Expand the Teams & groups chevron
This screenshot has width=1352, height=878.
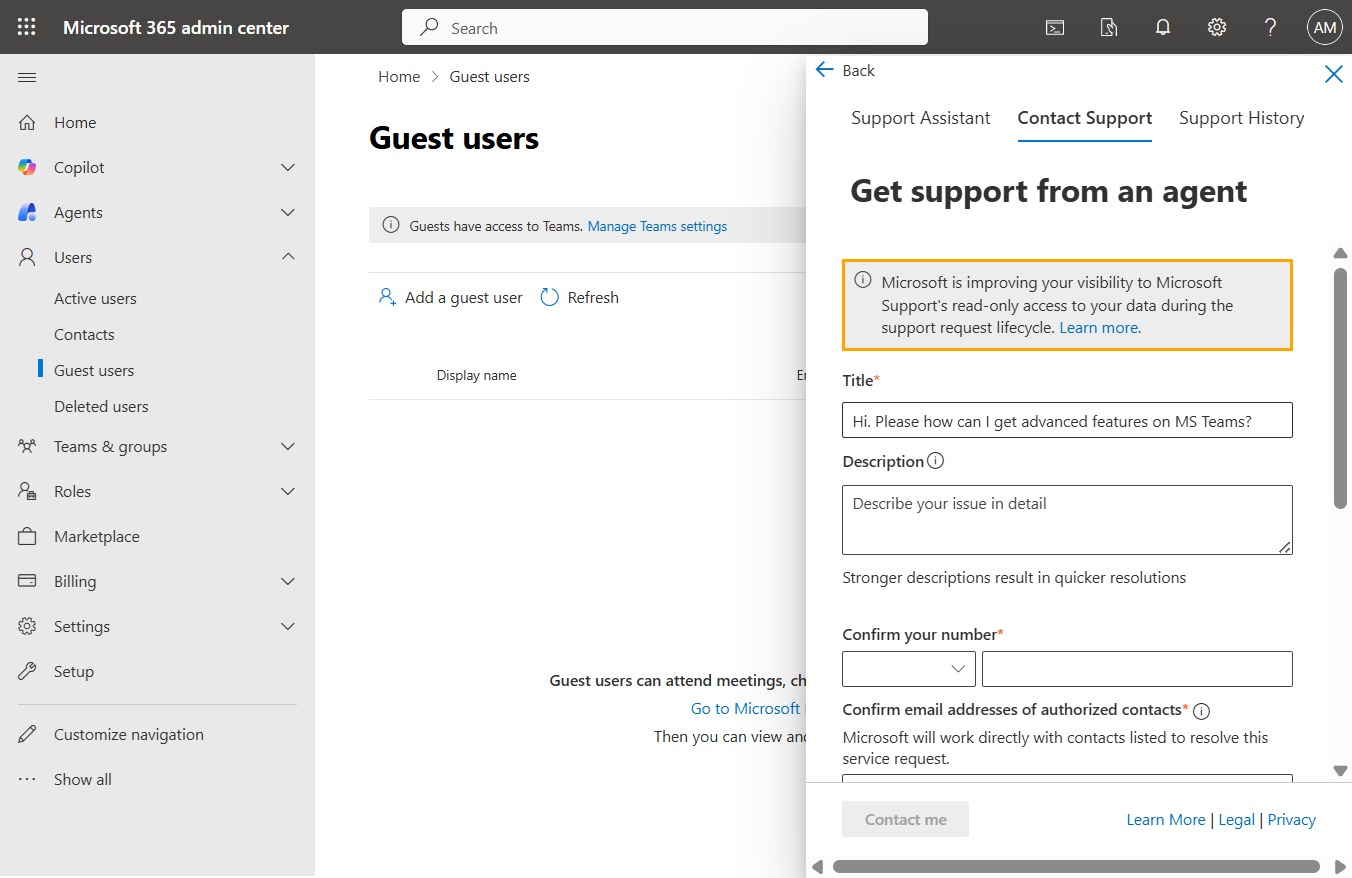pyautogui.click(x=288, y=446)
